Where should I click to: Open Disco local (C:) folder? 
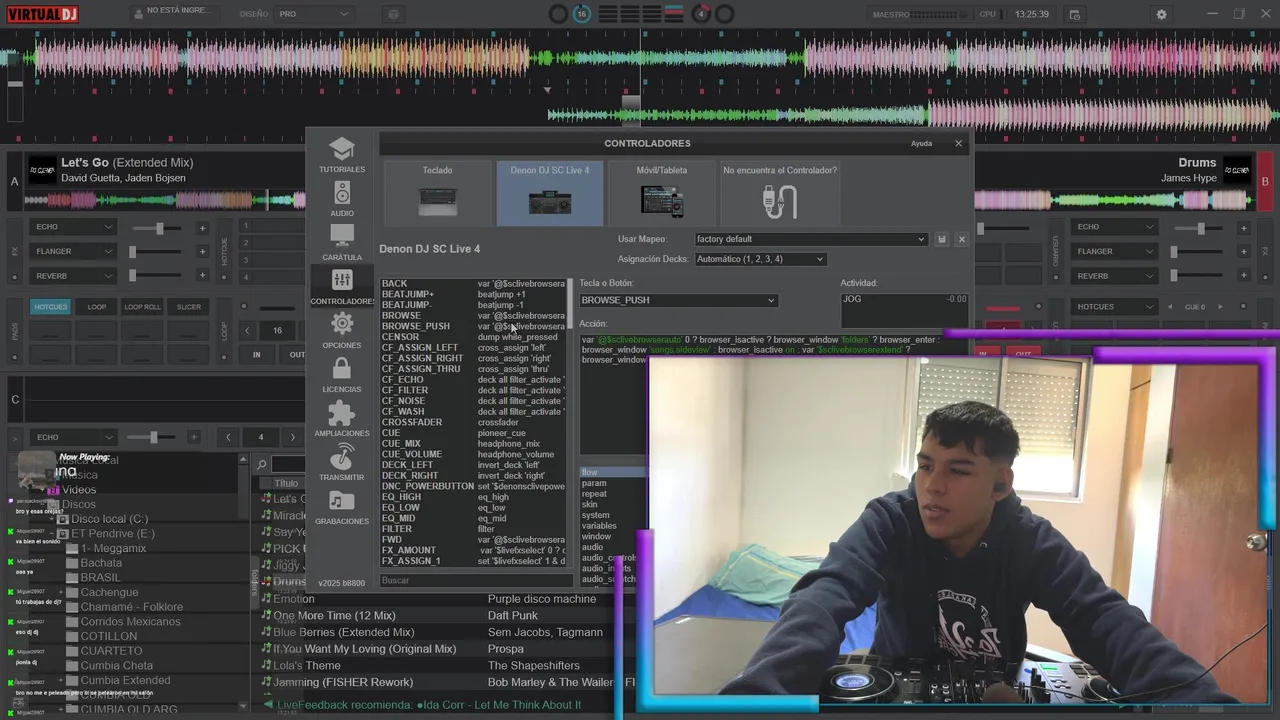[x=109, y=519]
